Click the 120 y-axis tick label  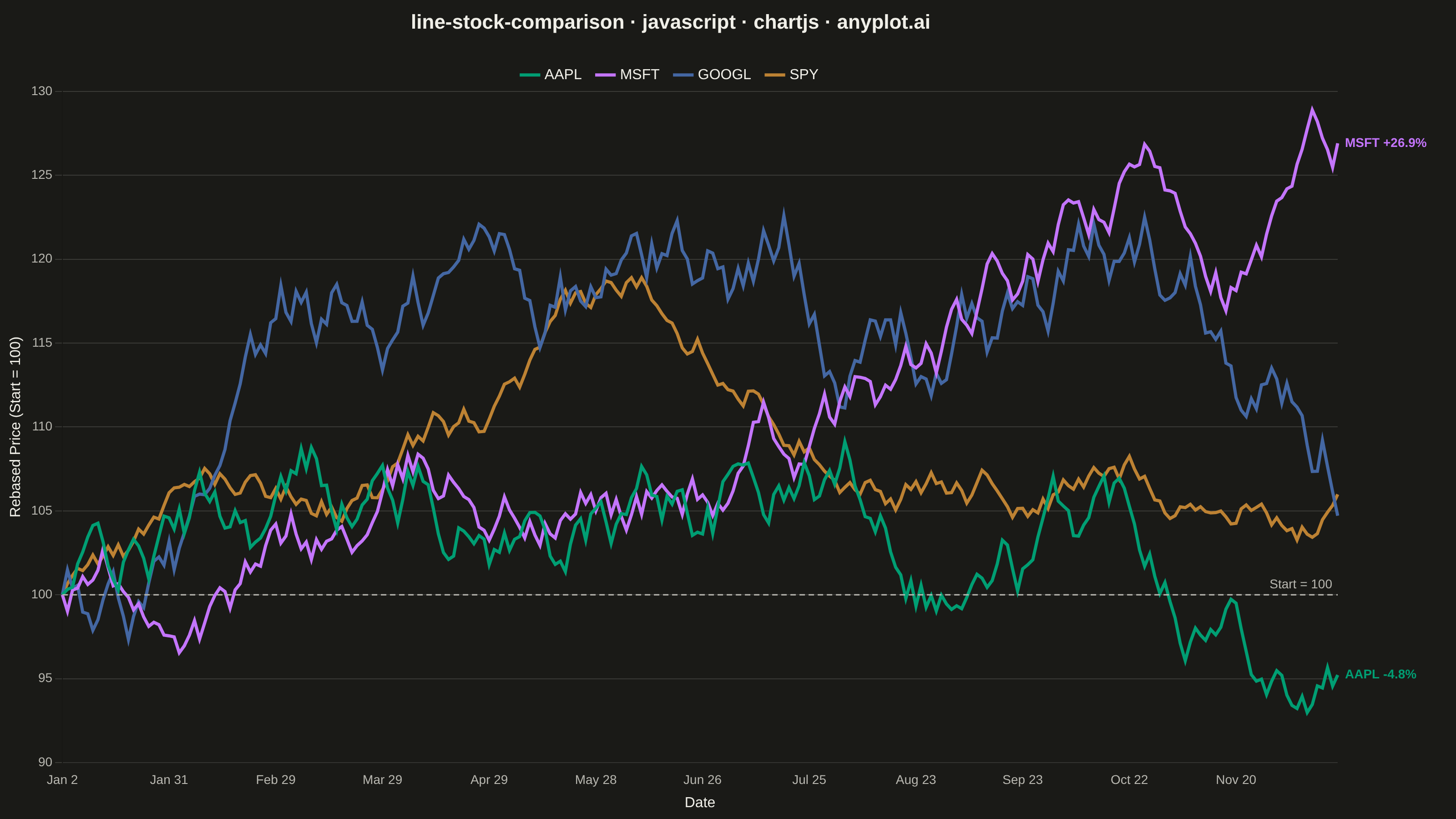[42, 259]
